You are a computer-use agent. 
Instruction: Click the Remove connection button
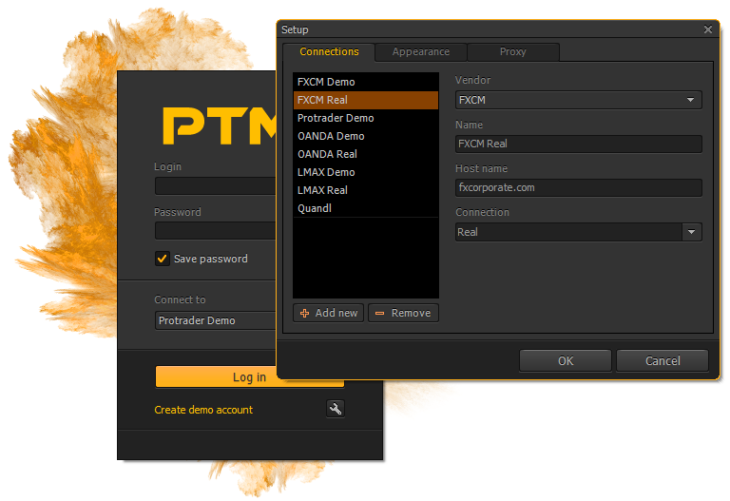[403, 313]
